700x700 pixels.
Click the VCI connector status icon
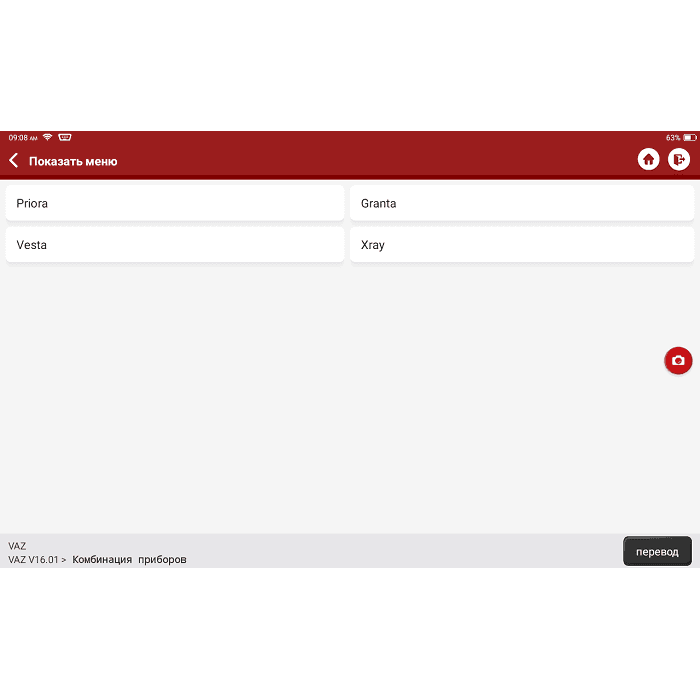pyautogui.click(x=65, y=137)
